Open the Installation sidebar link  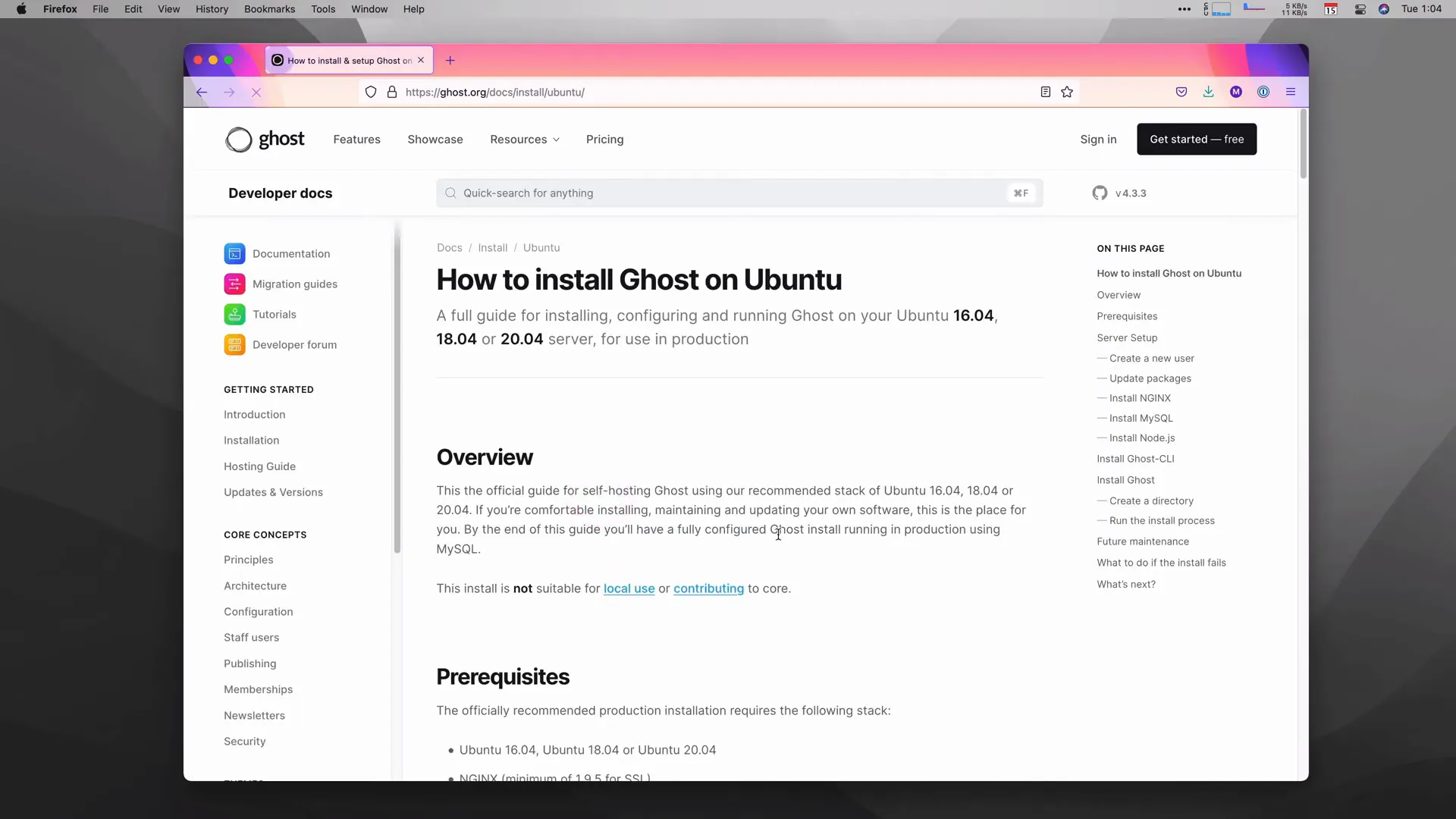(252, 441)
